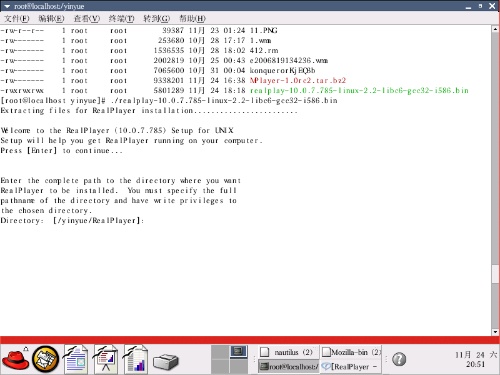Viewport: 500px width, 375px height.
Task: Click the 1.wma filename
Action: pos(260,41)
